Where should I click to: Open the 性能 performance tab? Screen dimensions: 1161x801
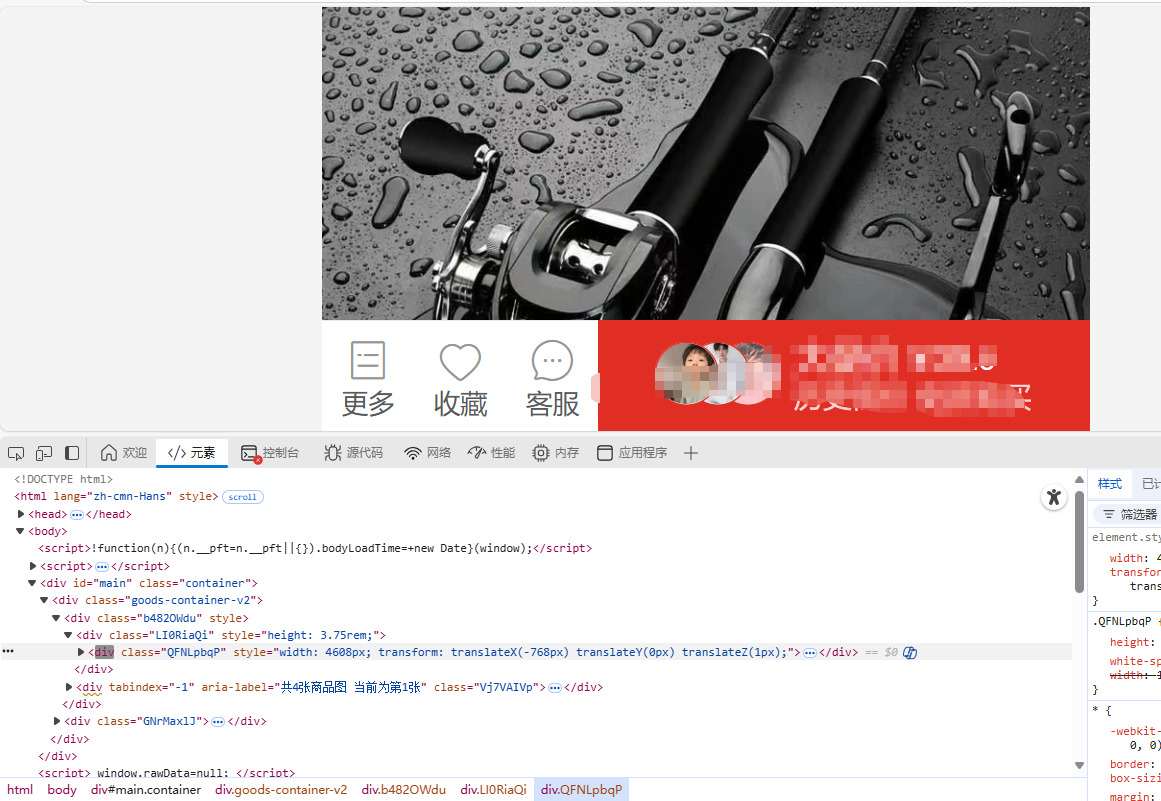point(491,452)
